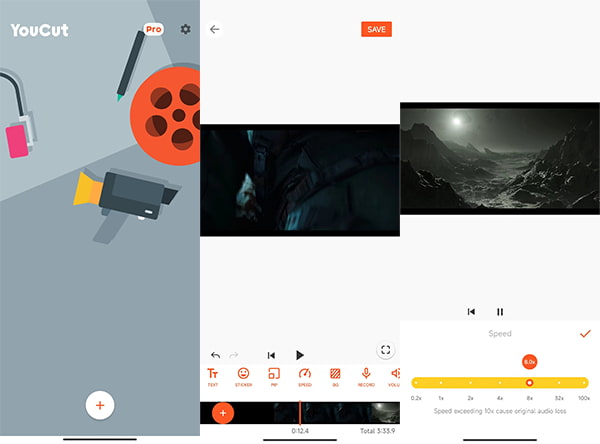
Task: Click the 100x label under slider
Action: (584, 398)
